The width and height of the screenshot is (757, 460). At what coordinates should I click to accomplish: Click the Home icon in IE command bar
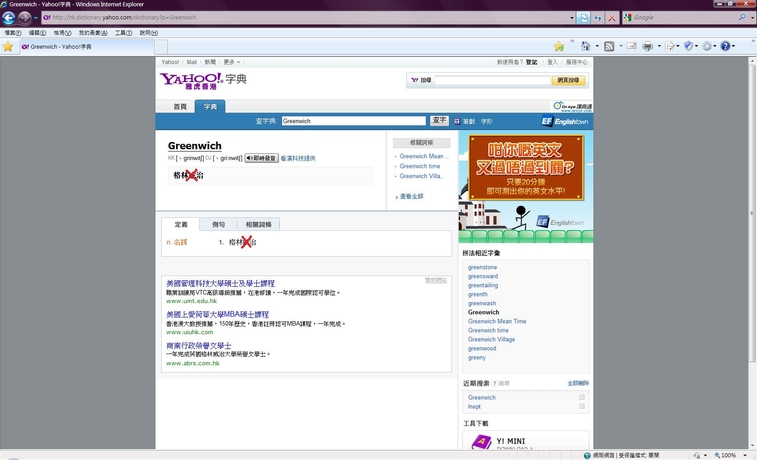pos(583,47)
